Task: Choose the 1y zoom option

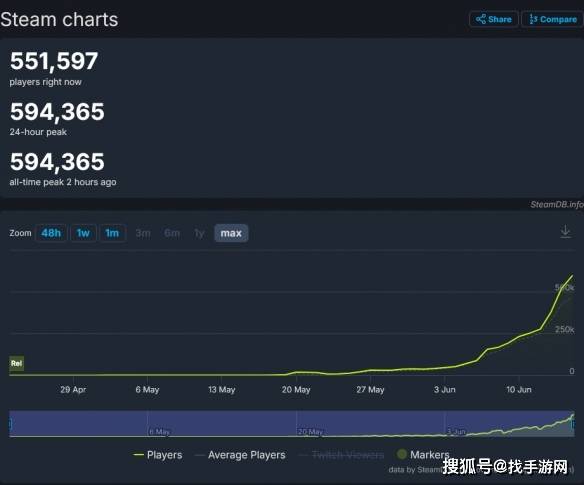Action: 199,233
